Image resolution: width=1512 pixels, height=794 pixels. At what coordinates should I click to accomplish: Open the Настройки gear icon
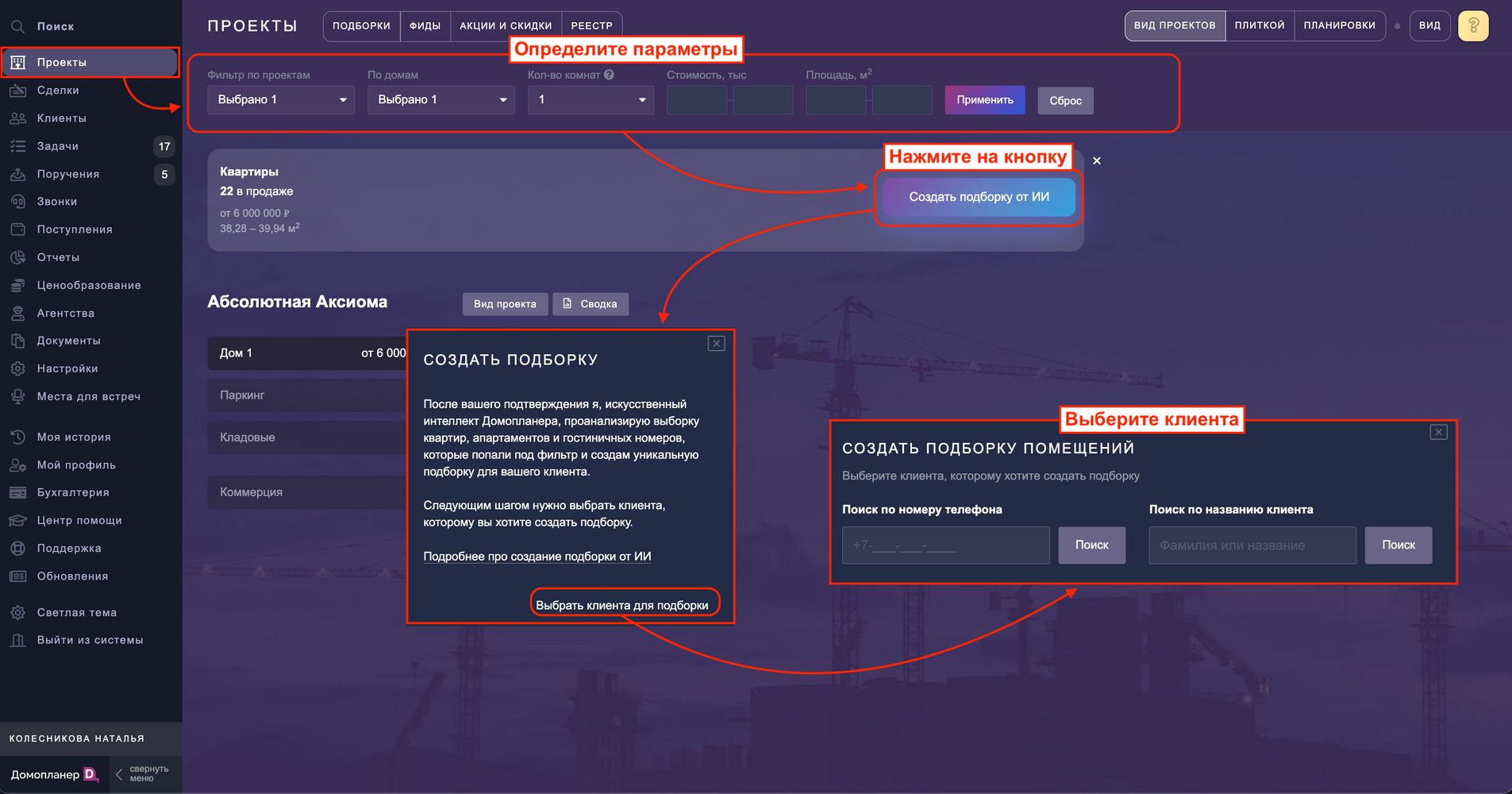[x=17, y=368]
